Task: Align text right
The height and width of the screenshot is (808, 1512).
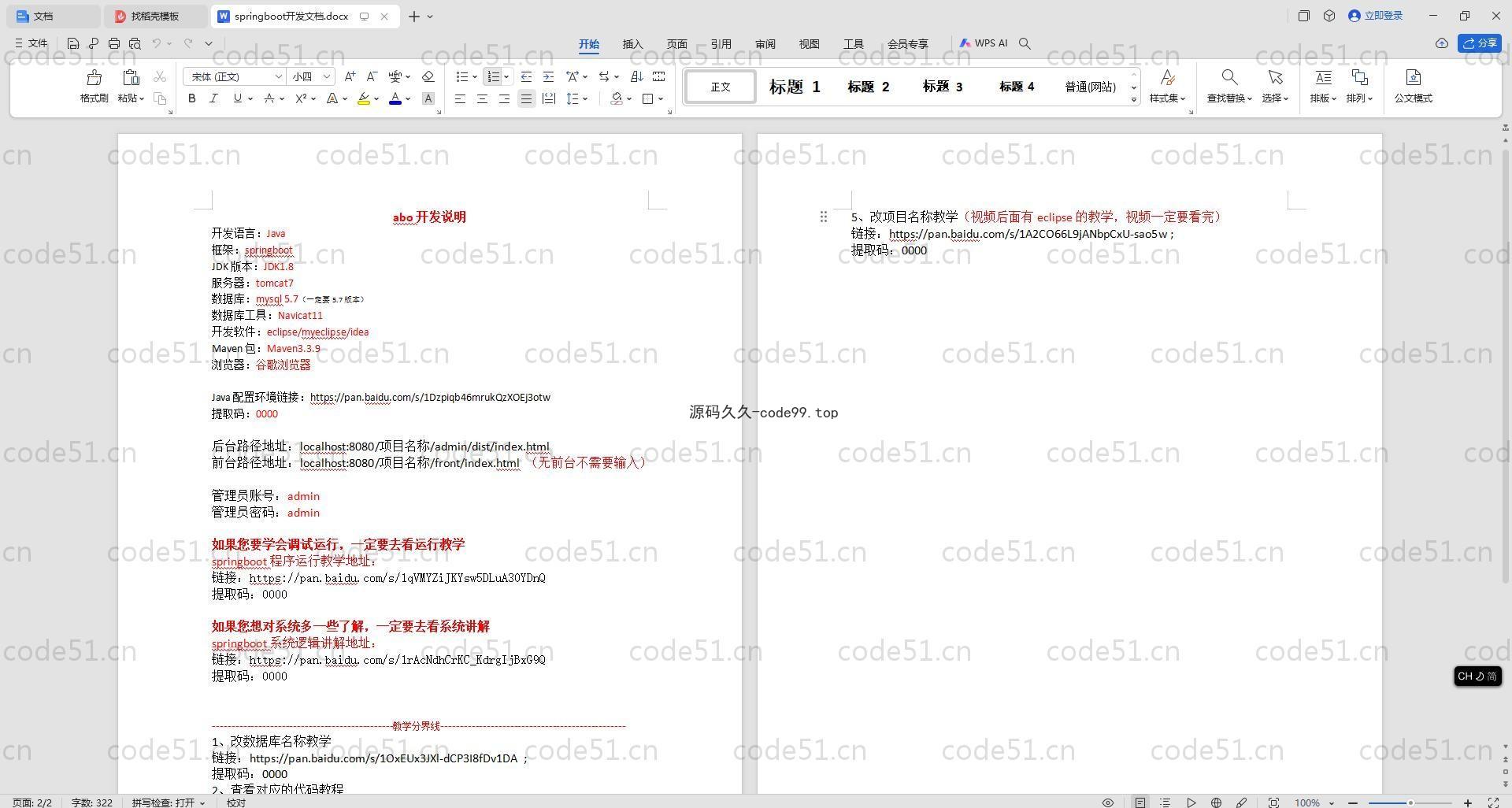Action: click(504, 98)
